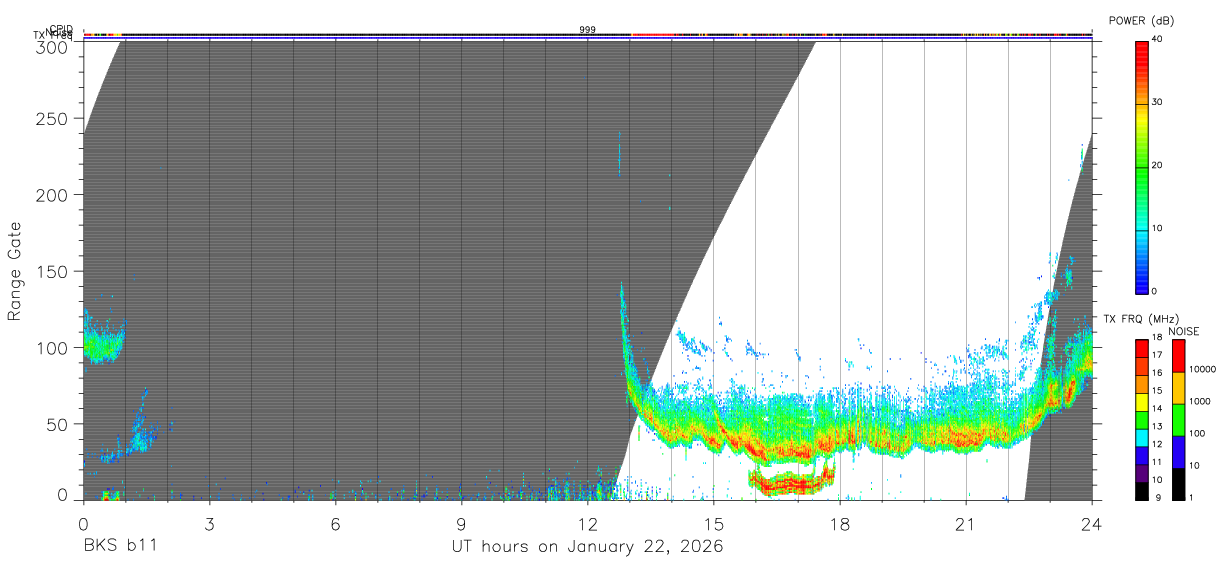Click the 18 UT hour tick label
Screen dimensions: 1228x567
[840, 523]
